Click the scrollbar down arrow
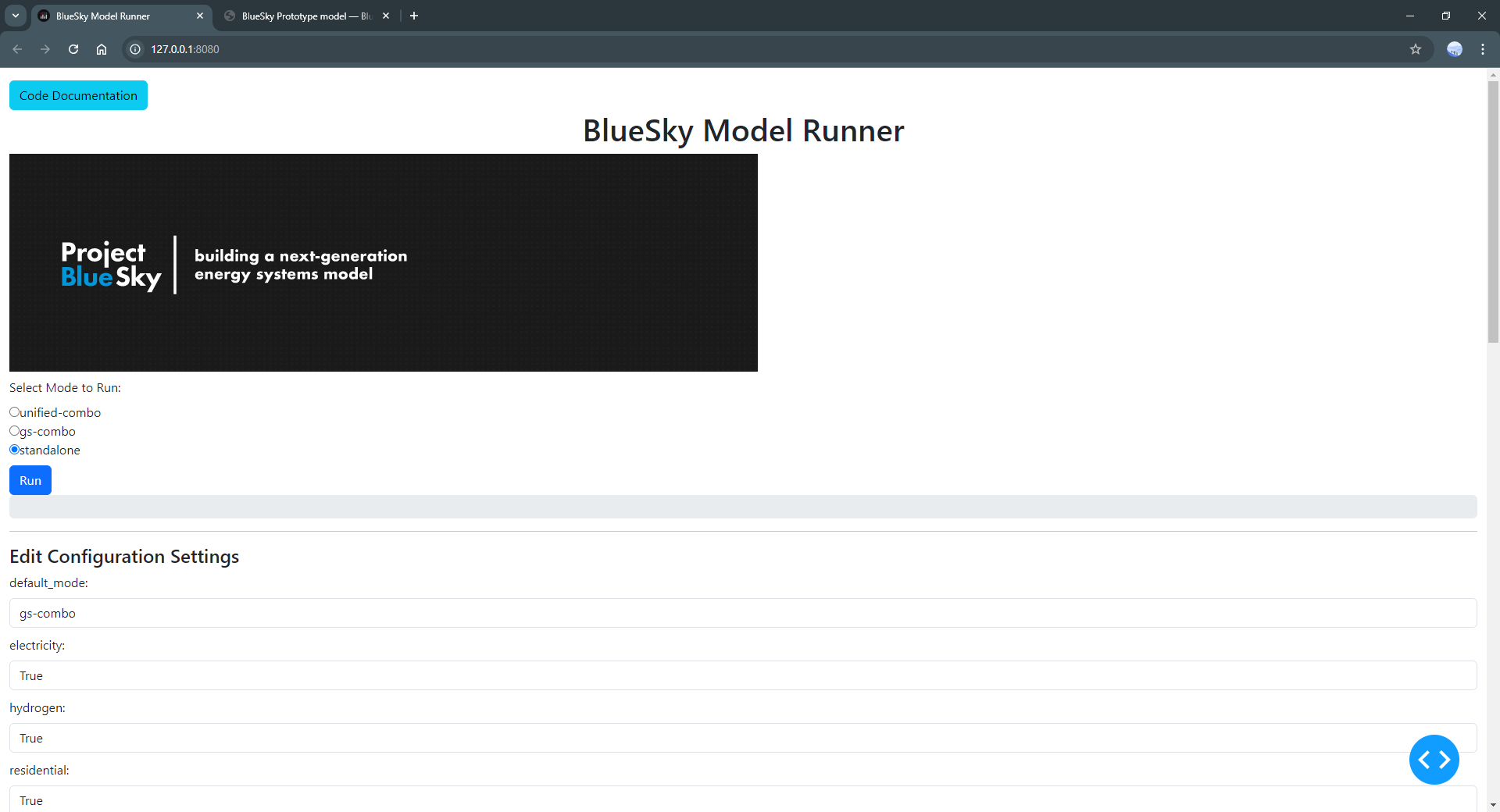Image resolution: width=1500 pixels, height=812 pixels. point(1493,805)
